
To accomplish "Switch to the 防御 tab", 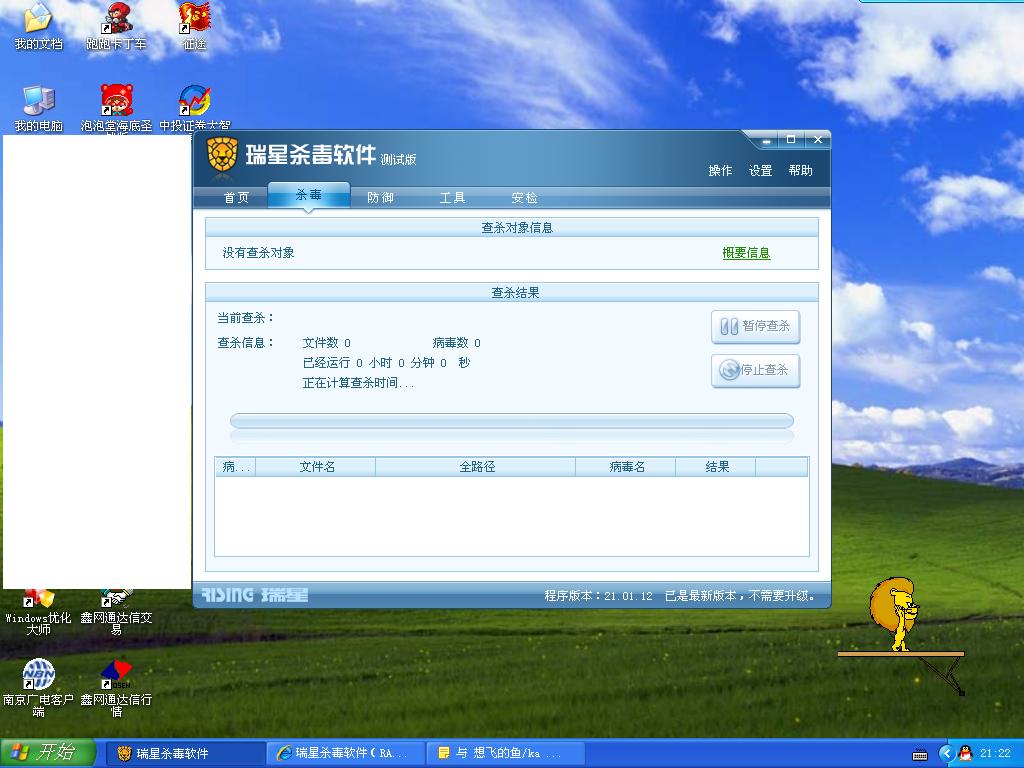I will click(380, 198).
